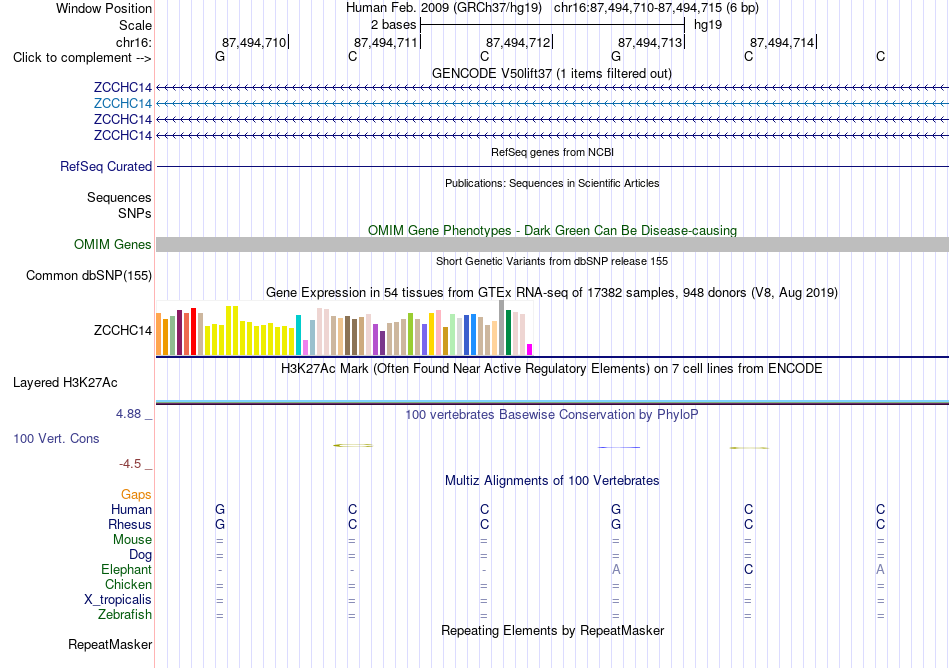Viewport: 950px width, 668px height.
Task: Click the RefSeq Curated intron line
Action: [x=552, y=167]
